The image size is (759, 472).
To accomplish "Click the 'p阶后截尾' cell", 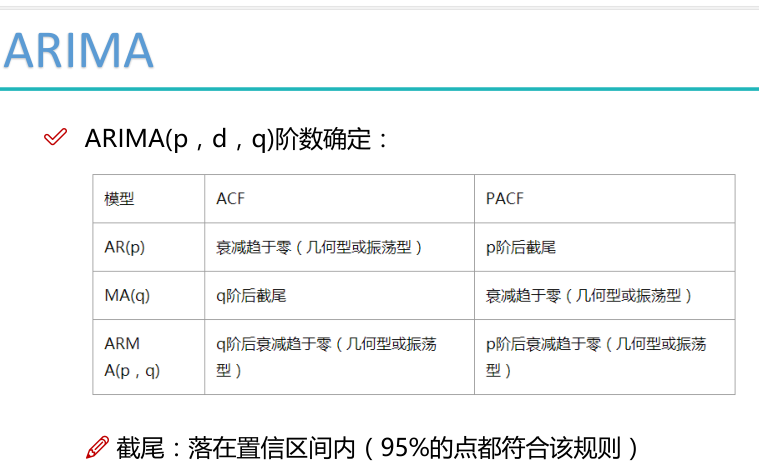I will [x=605, y=247].
